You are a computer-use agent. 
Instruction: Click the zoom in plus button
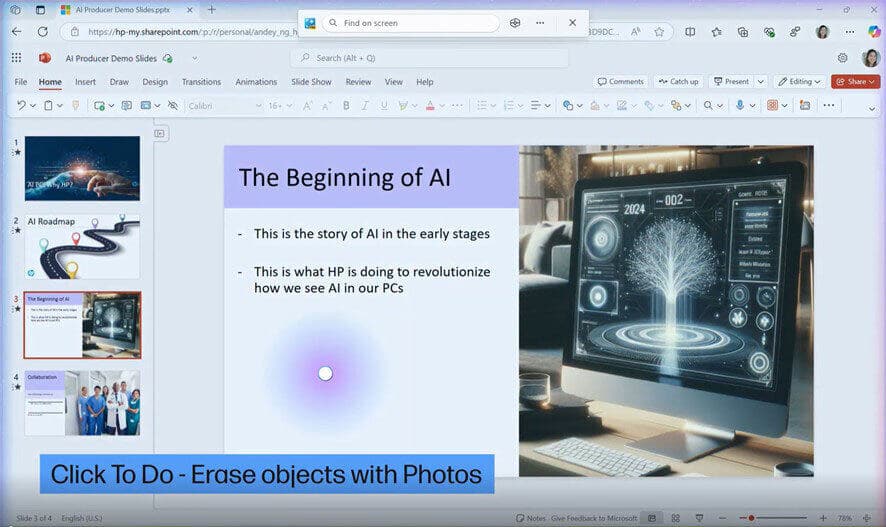(x=823, y=518)
